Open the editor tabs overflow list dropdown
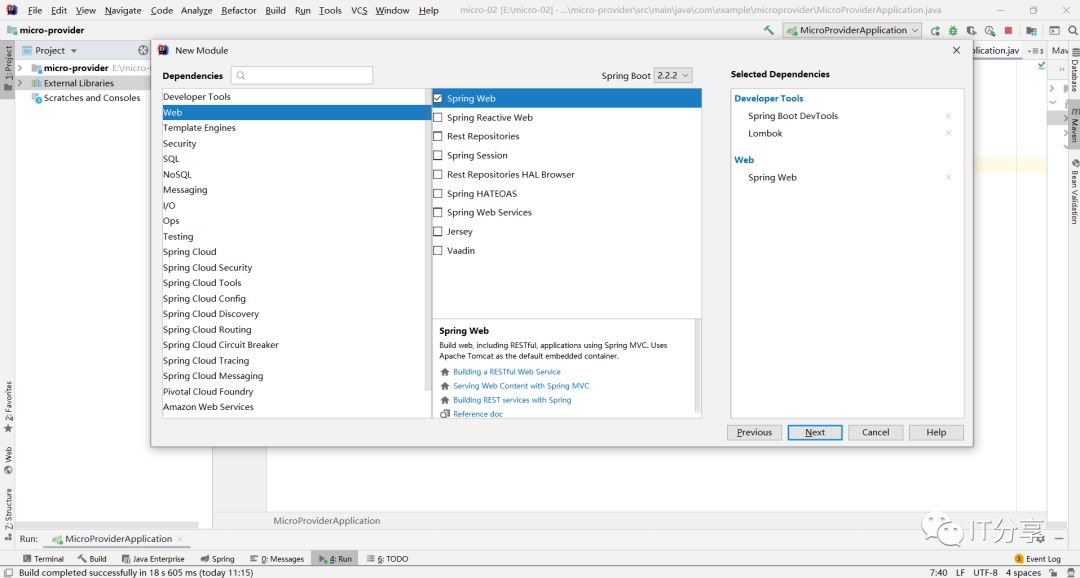Image resolution: width=1080 pixels, height=578 pixels. [1037, 51]
